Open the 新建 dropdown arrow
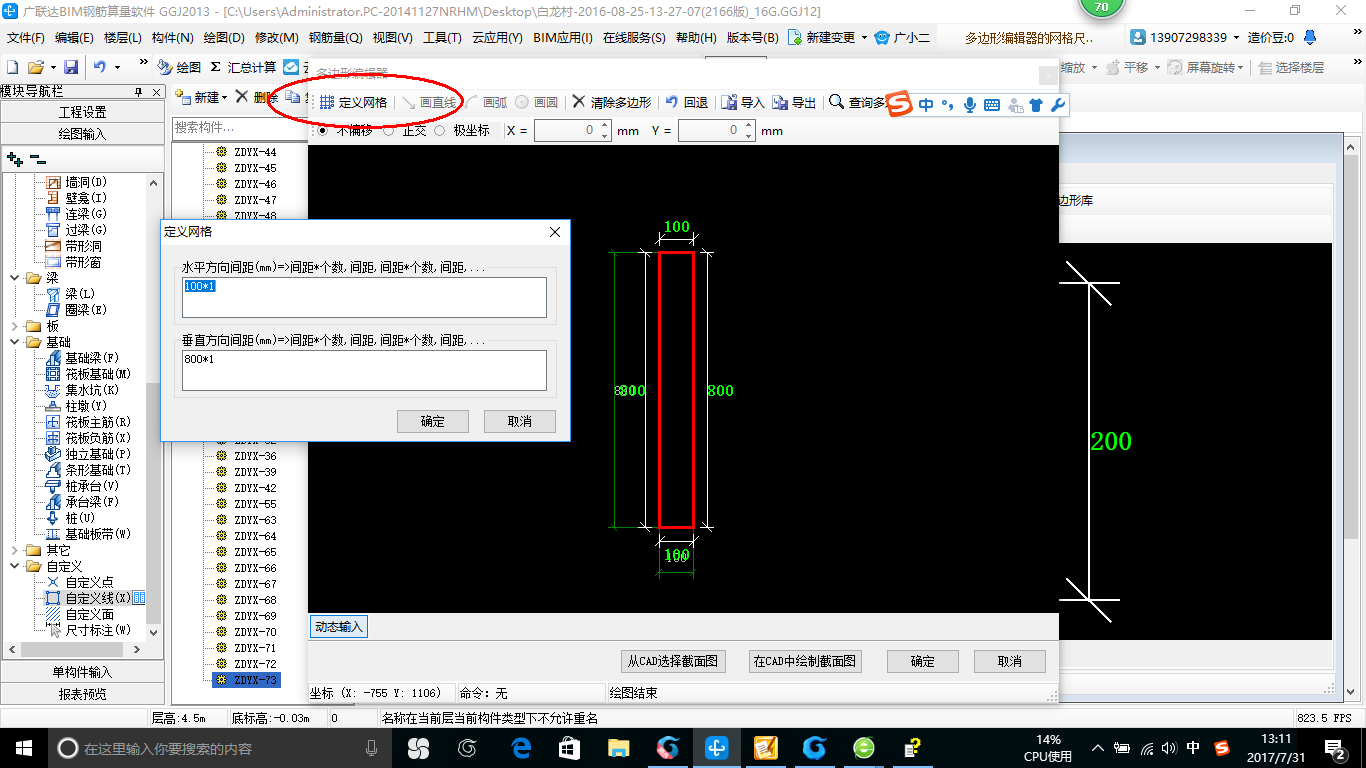Viewport: 1366px width, 768px height. click(225, 98)
